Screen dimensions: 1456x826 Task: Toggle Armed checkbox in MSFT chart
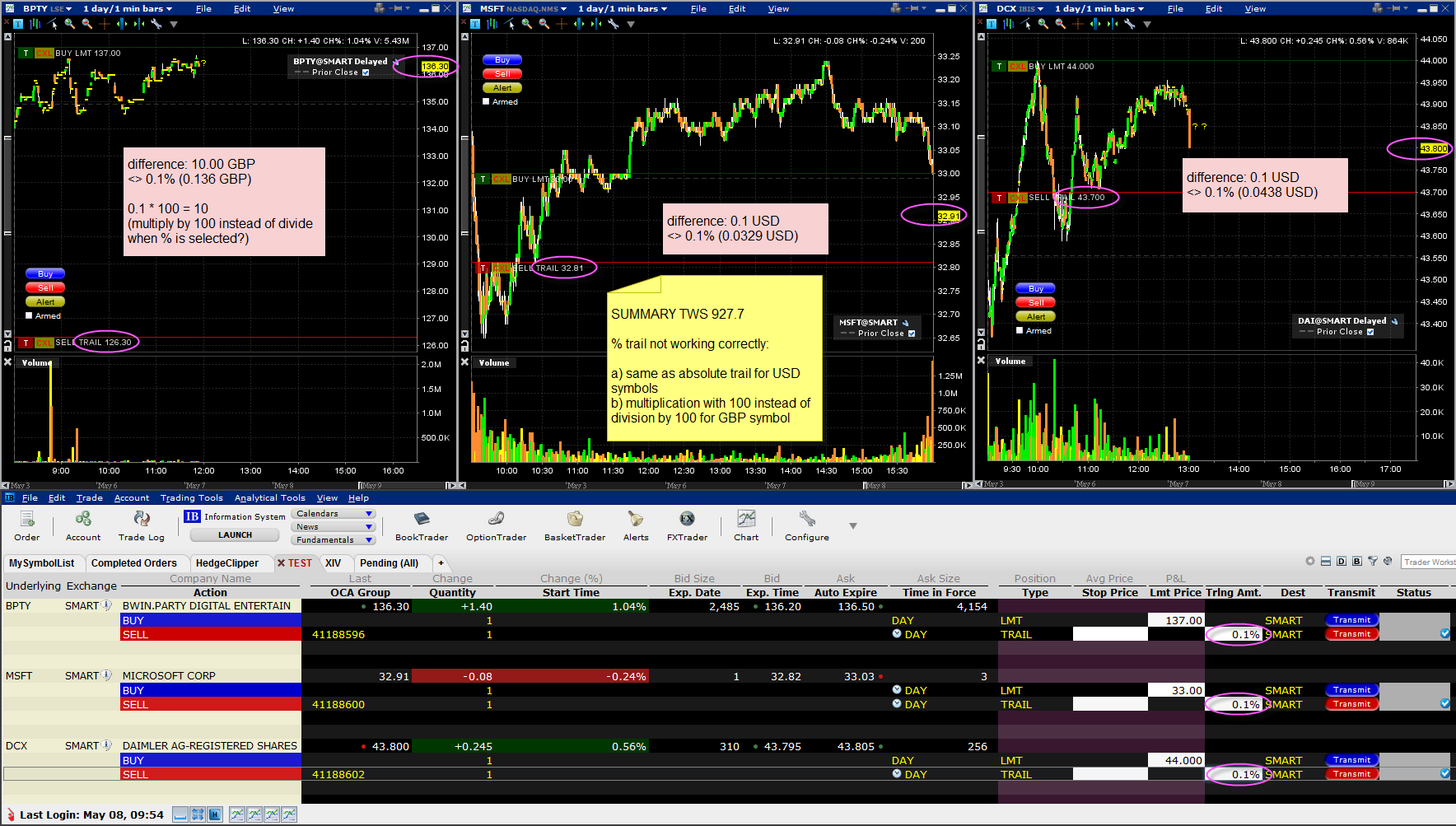[486, 101]
